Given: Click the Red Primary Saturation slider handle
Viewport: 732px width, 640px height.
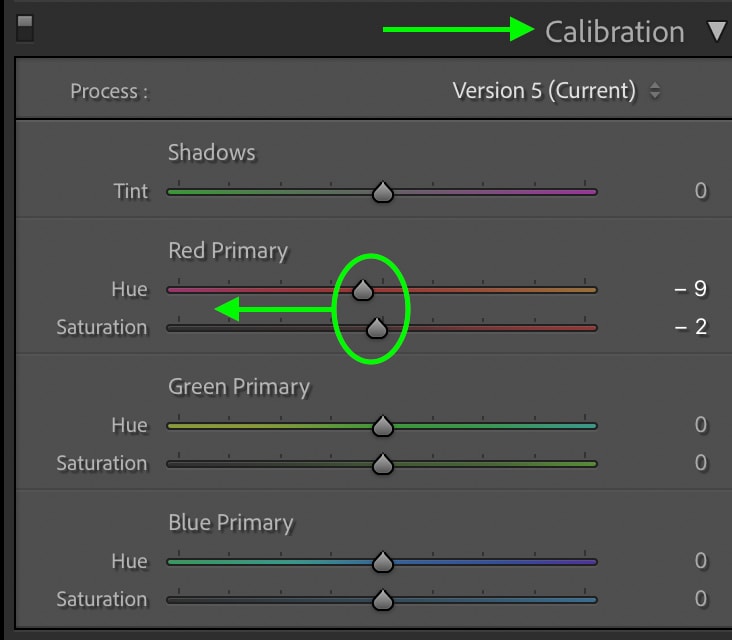Looking at the screenshot, I should [377, 328].
